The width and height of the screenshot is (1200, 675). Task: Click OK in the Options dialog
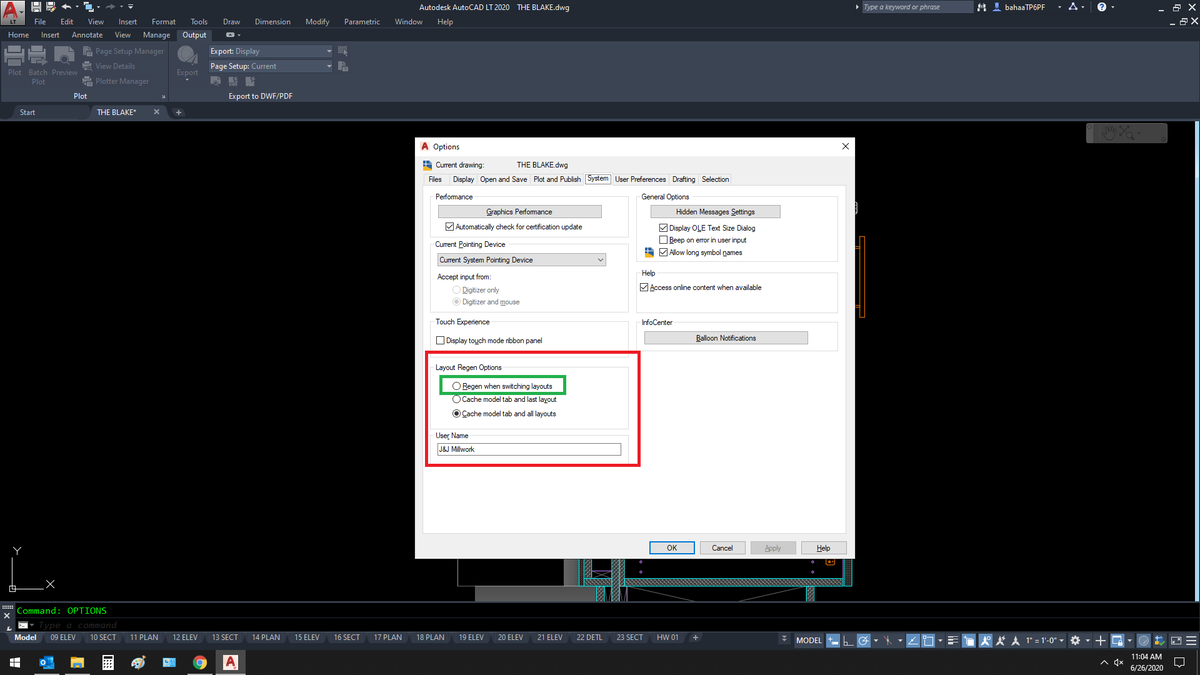pos(672,547)
